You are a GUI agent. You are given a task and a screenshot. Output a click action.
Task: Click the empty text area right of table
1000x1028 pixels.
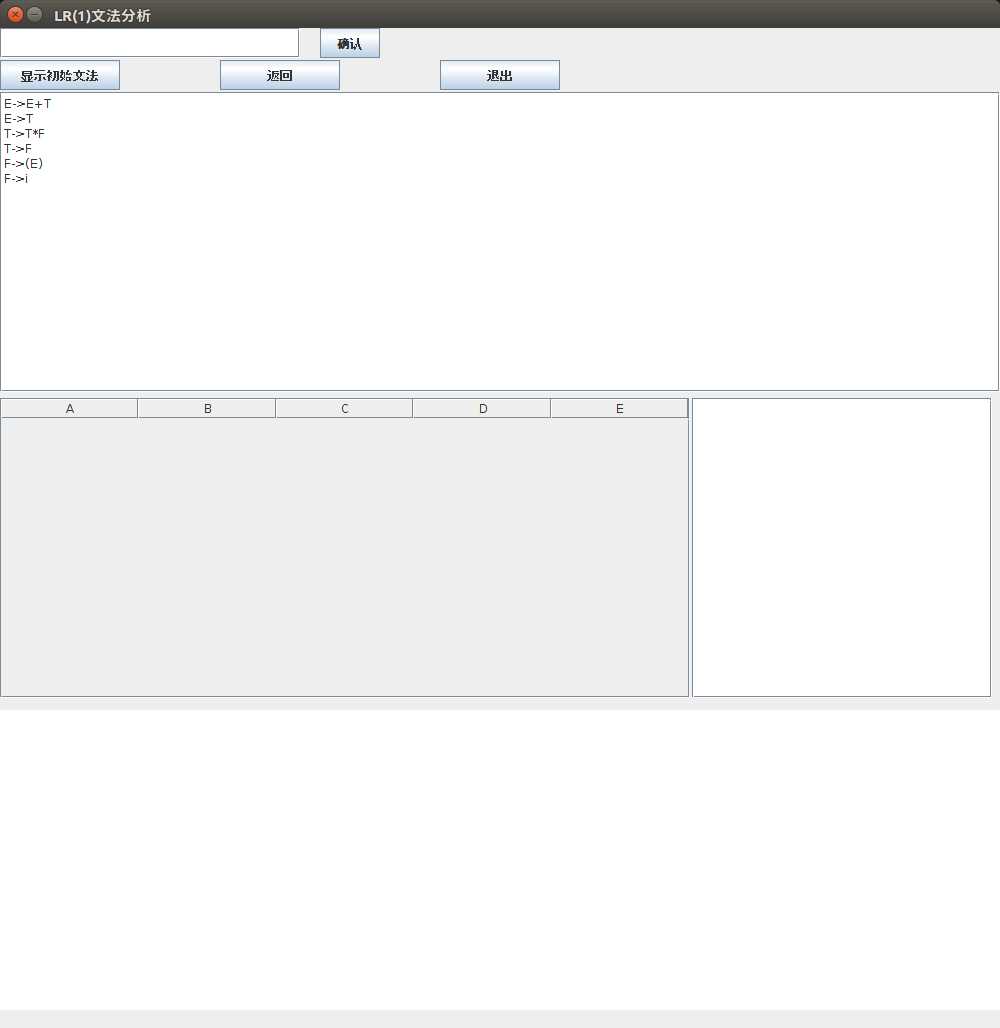(x=841, y=547)
